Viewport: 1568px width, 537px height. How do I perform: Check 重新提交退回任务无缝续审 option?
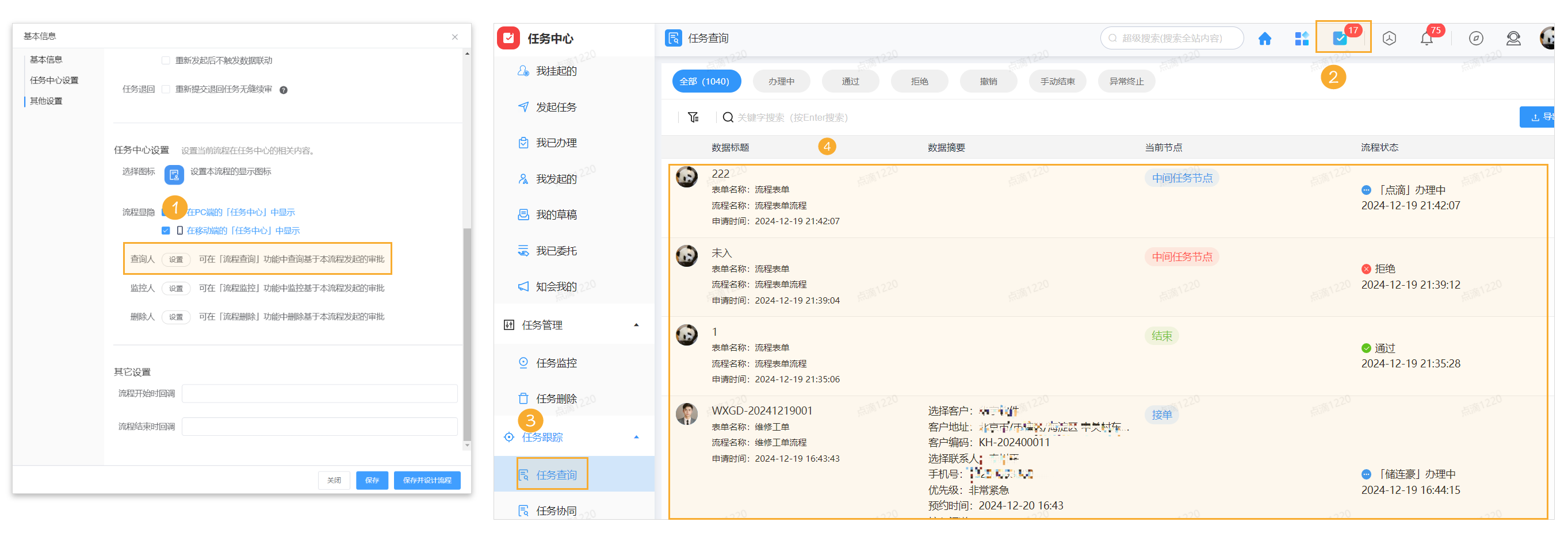tap(167, 89)
